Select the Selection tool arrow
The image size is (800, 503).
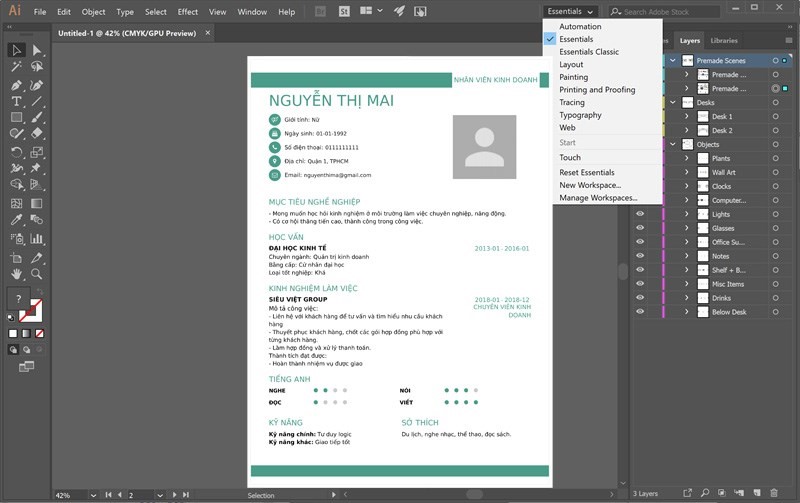tap(16, 50)
